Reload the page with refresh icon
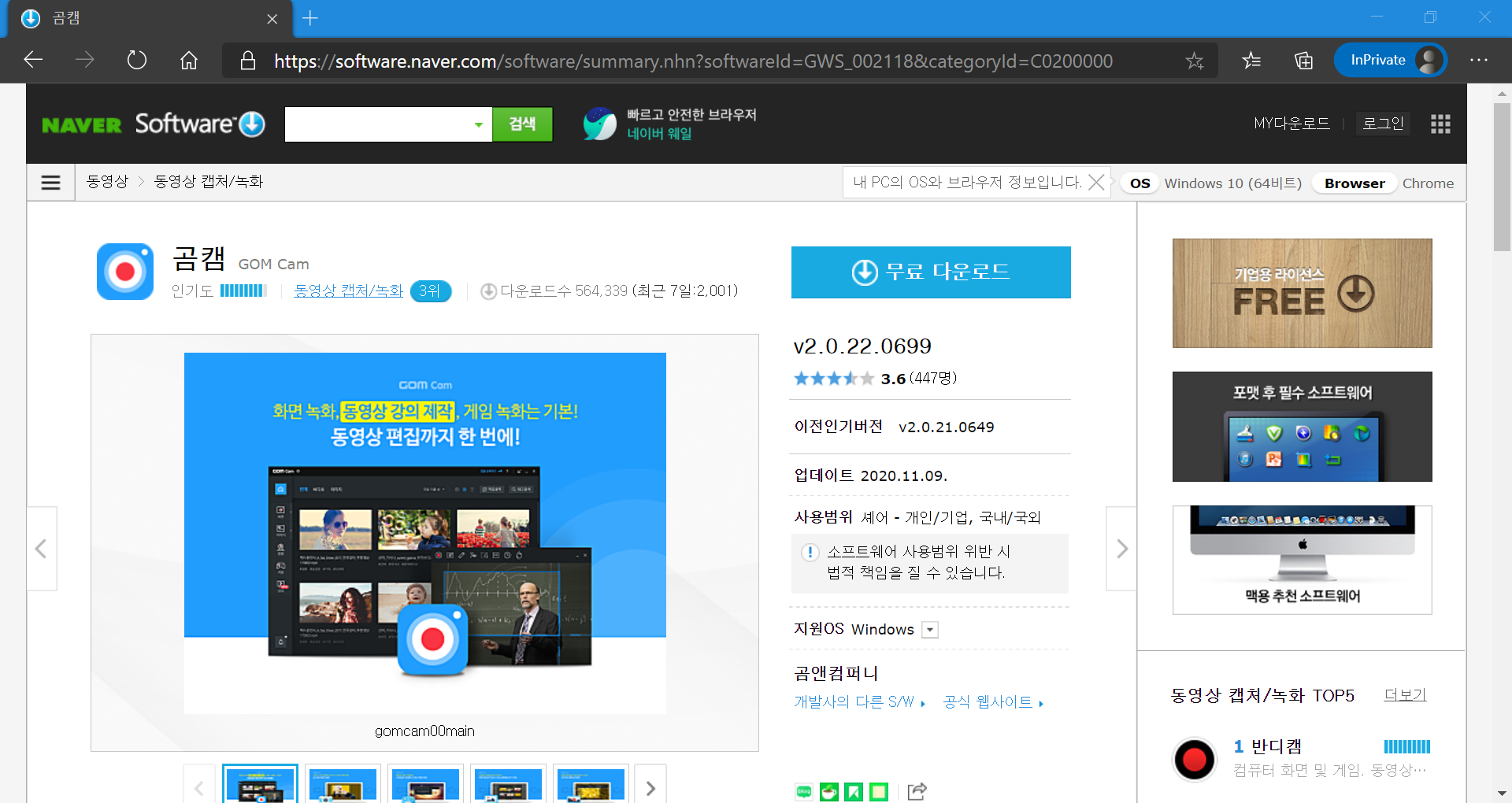The width and height of the screenshot is (1512, 803). [137, 60]
